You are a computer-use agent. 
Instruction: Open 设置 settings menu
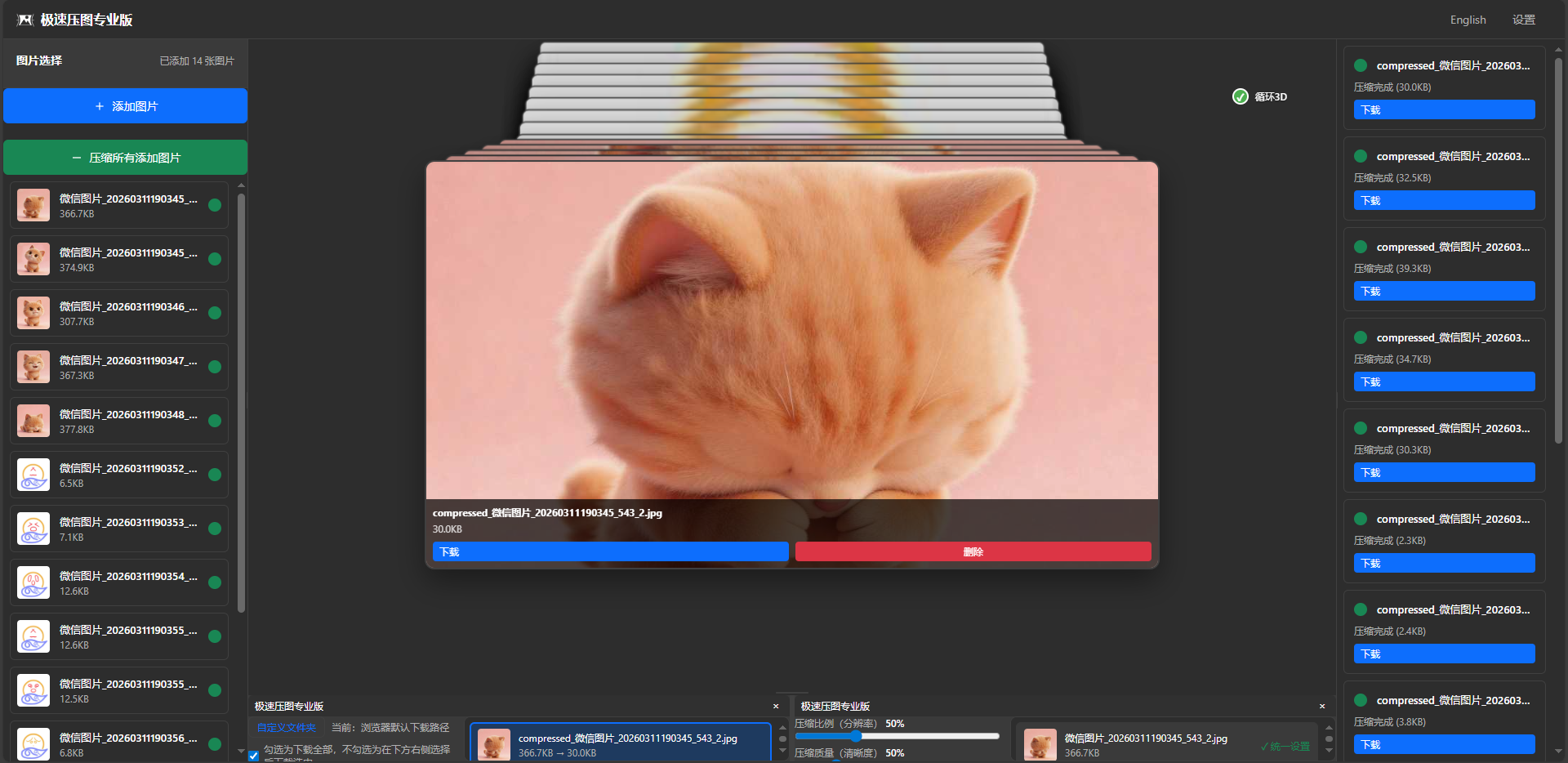tap(1523, 20)
